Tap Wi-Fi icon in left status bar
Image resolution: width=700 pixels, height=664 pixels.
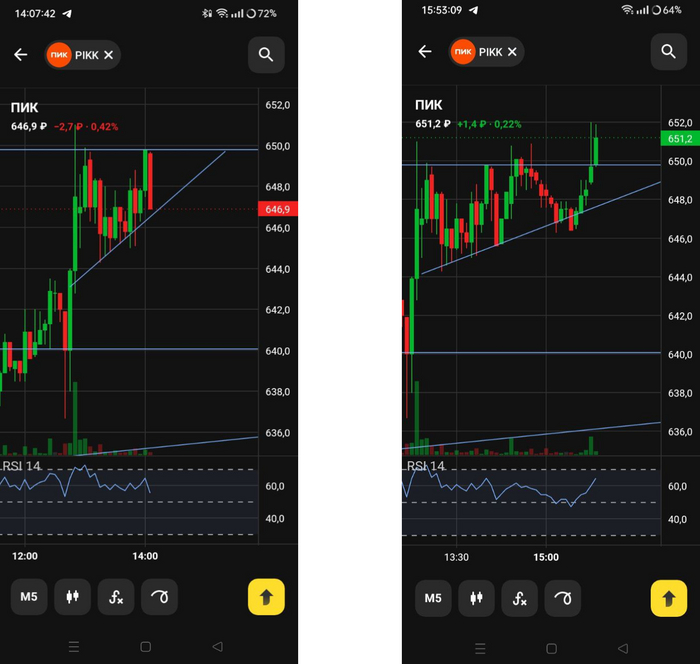[x=222, y=13]
